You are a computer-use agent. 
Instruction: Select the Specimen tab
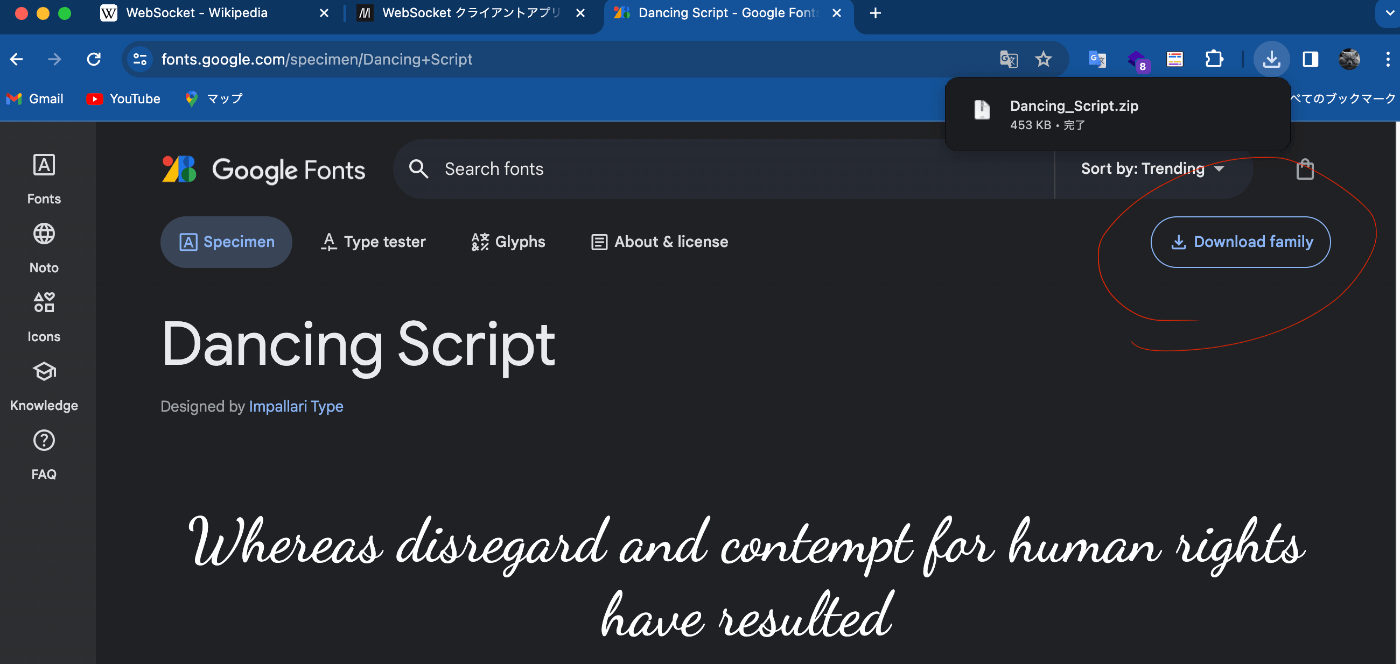pyautogui.click(x=226, y=242)
